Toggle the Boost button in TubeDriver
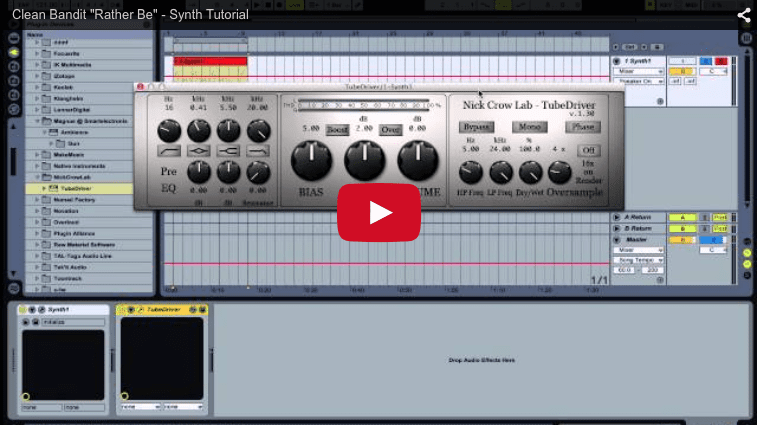Screen dimensions: 757x425 [337, 130]
